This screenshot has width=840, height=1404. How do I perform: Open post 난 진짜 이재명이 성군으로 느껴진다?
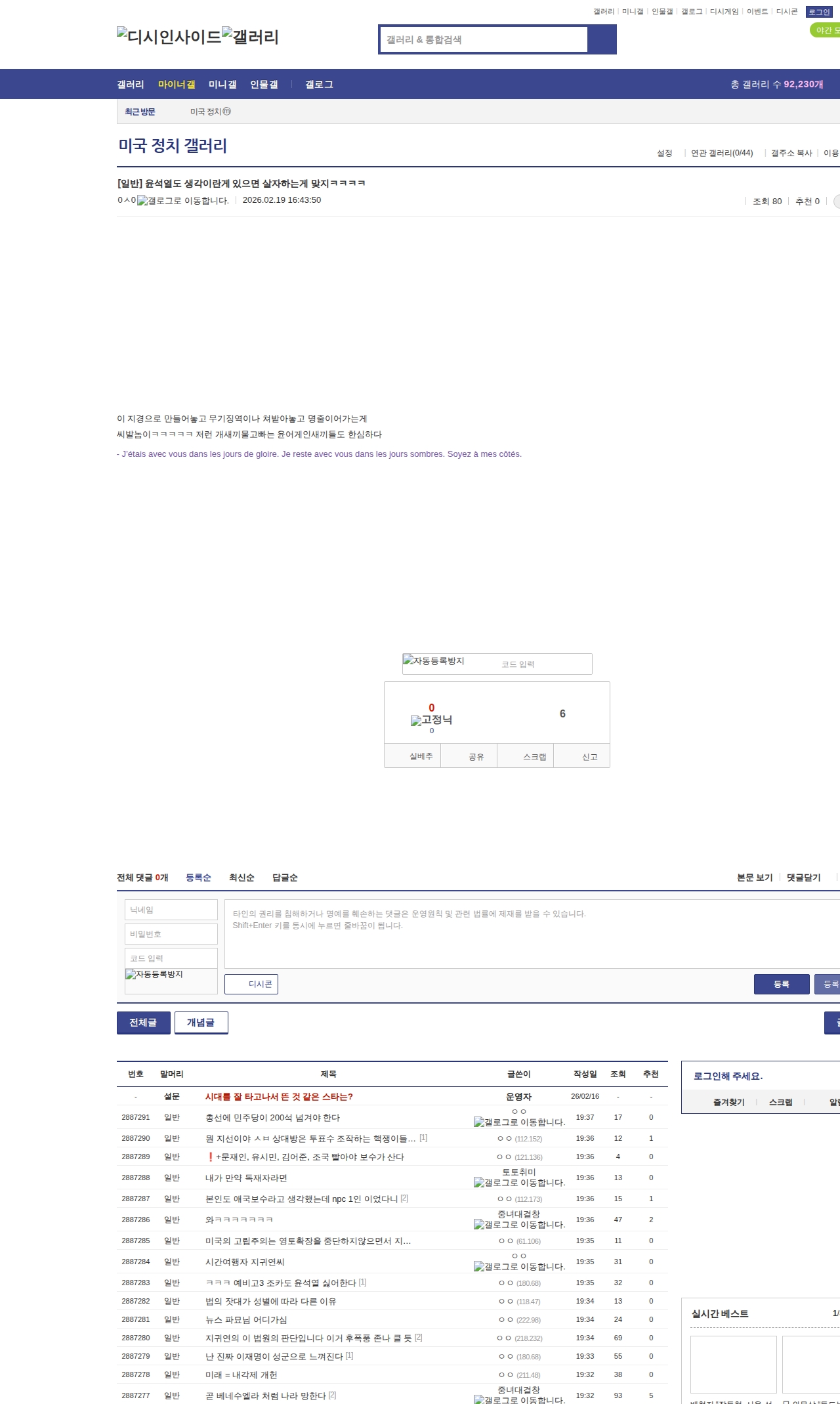(274, 1357)
